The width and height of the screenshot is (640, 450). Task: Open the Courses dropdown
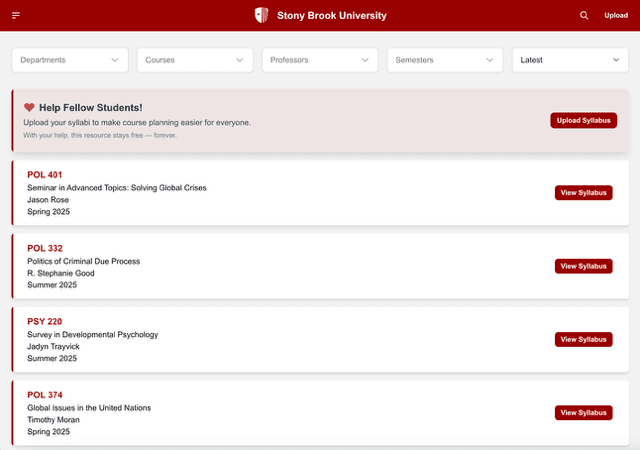pyautogui.click(x=195, y=60)
